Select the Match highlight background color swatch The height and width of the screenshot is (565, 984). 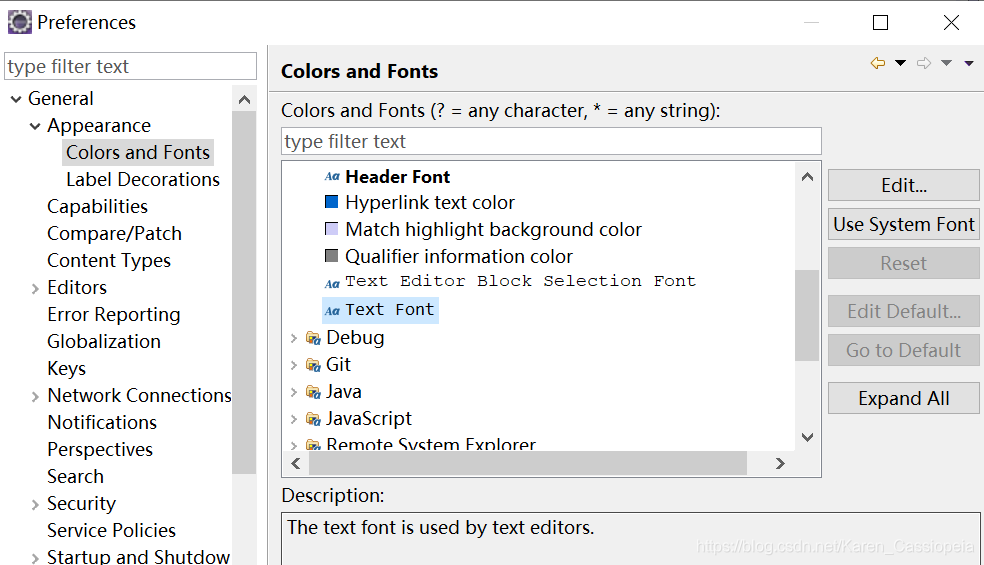coord(332,230)
